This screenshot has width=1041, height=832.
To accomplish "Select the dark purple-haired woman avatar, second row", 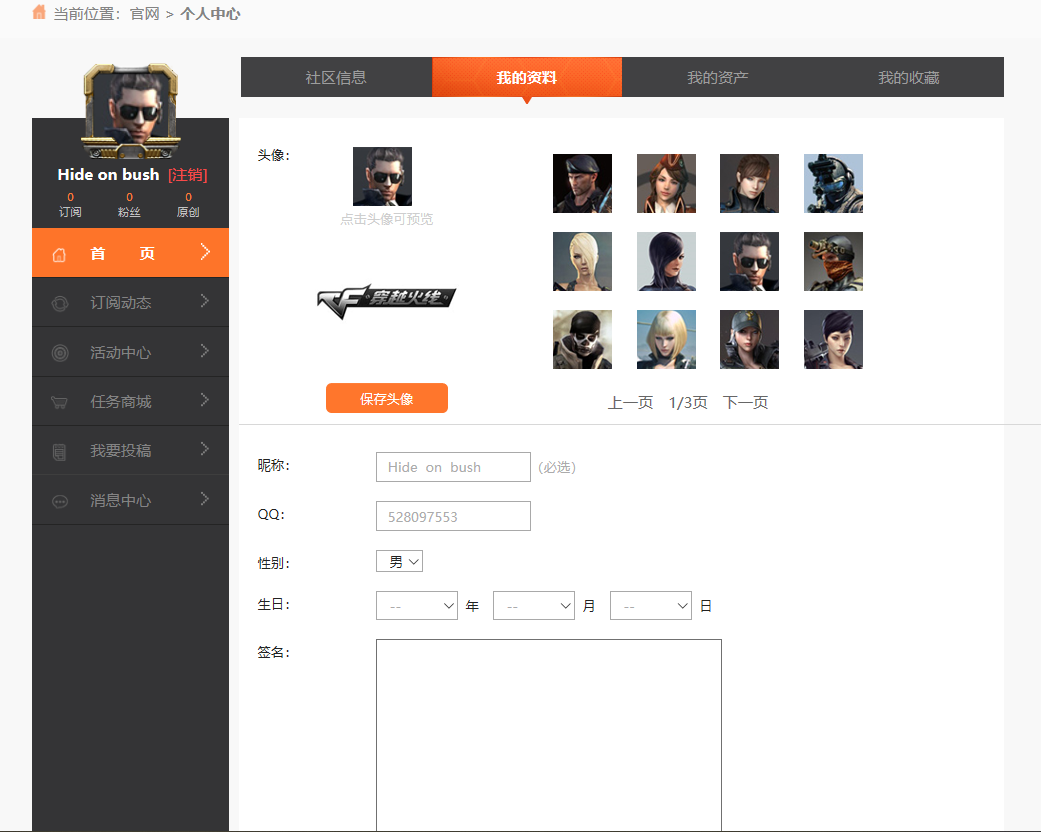I will (x=666, y=261).
